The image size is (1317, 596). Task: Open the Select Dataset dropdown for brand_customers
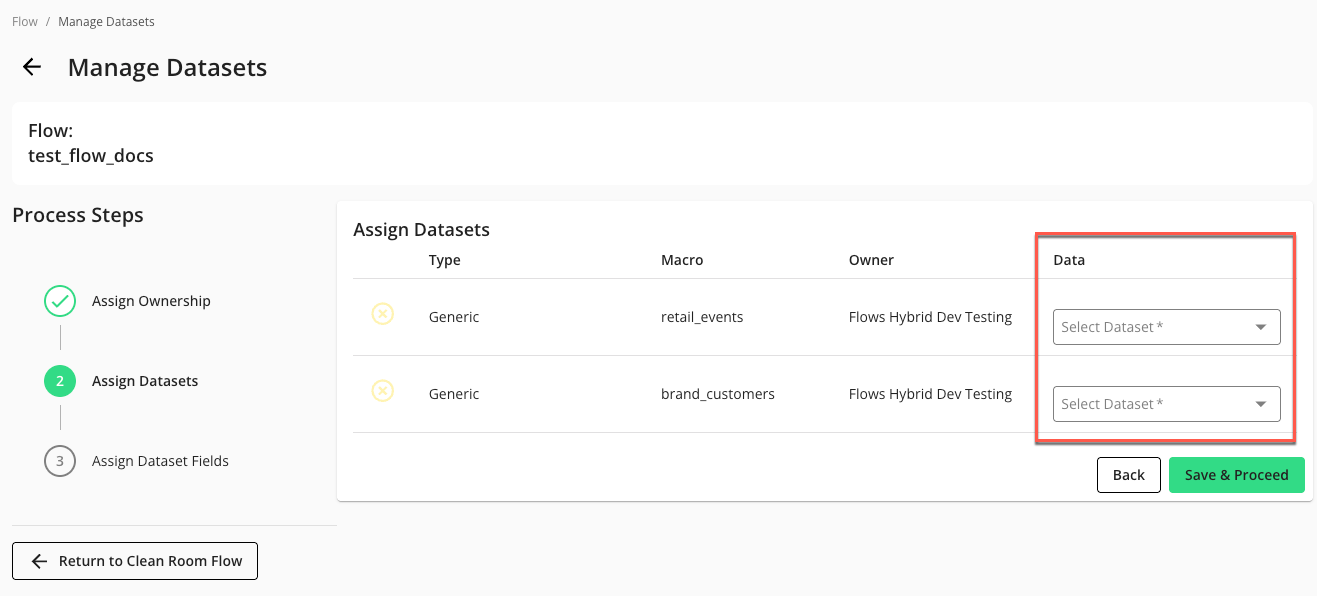point(1166,403)
